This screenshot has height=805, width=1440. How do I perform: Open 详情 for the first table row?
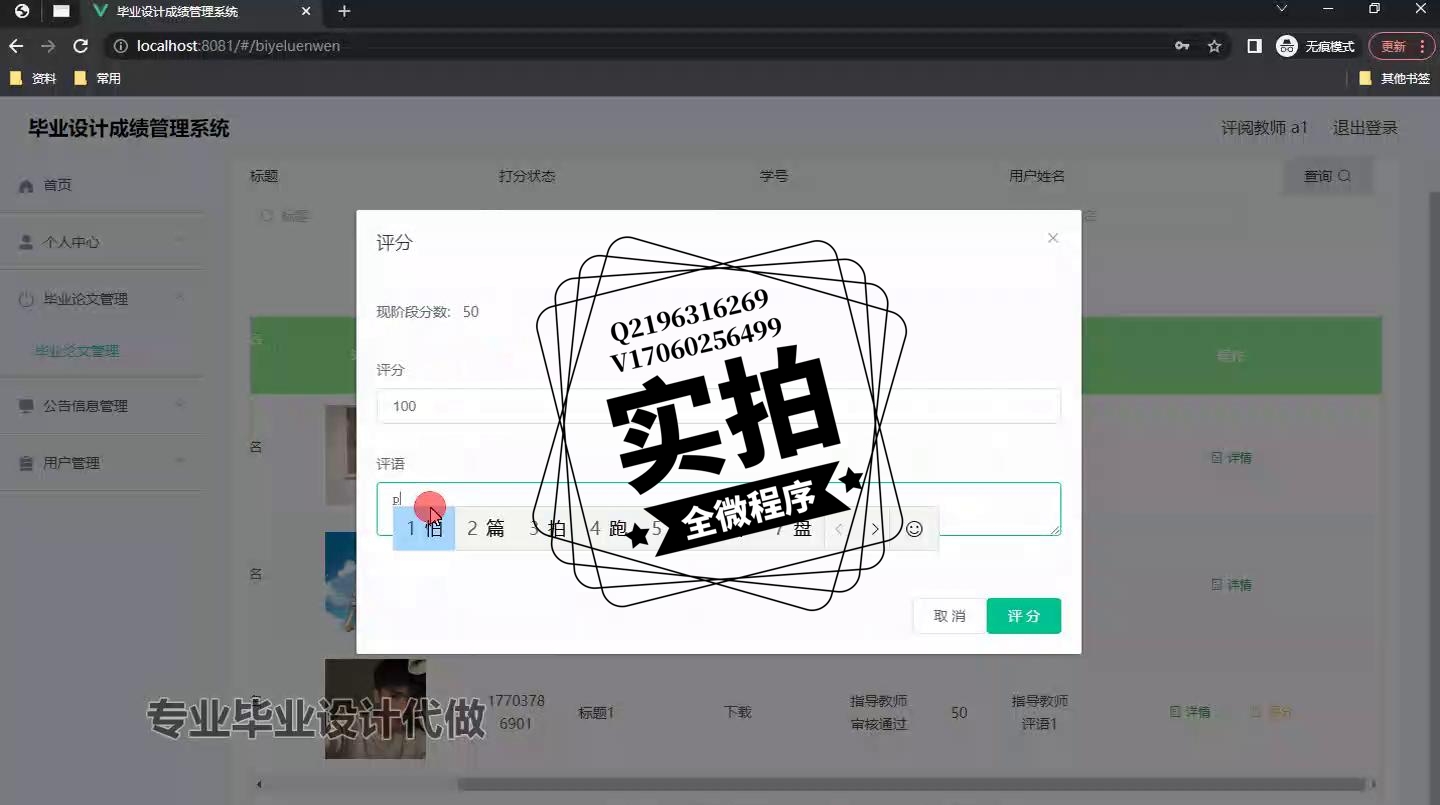click(x=1231, y=458)
